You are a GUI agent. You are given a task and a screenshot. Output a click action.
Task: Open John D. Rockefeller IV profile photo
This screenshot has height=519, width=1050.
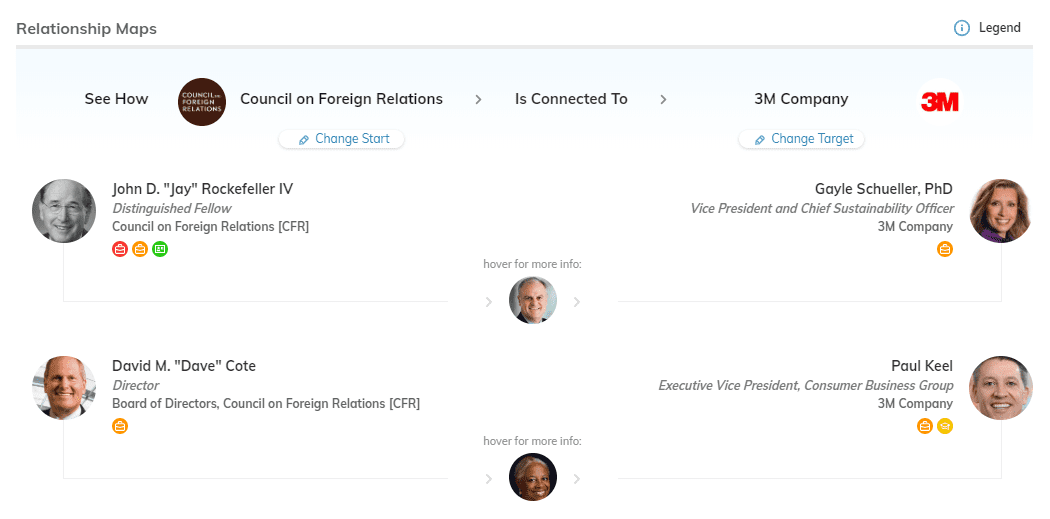(x=64, y=211)
